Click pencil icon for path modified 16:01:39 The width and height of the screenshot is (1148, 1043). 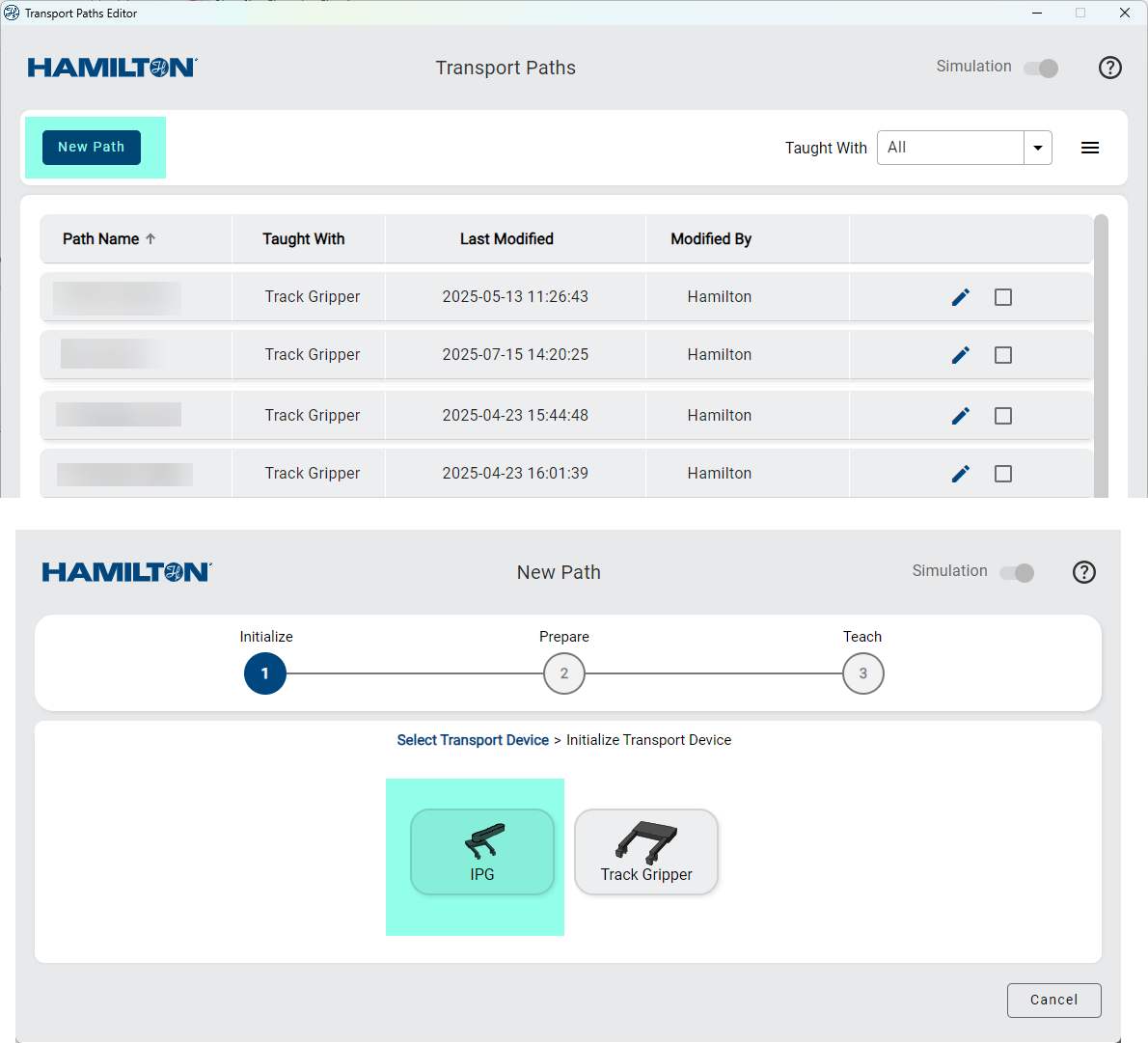pos(960,474)
